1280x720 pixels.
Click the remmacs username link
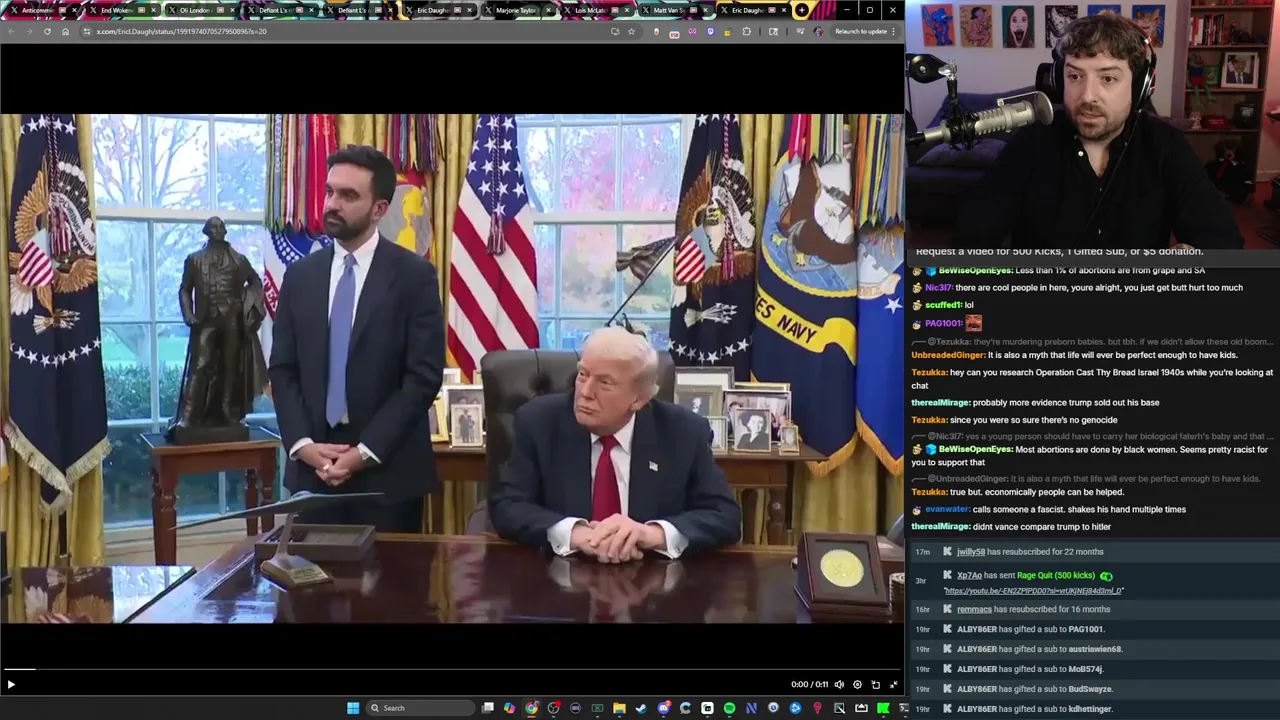974,609
